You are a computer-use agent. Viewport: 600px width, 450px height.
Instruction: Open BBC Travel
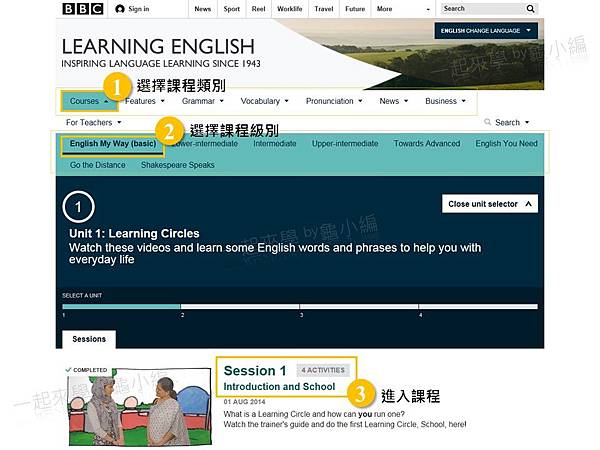click(x=324, y=9)
